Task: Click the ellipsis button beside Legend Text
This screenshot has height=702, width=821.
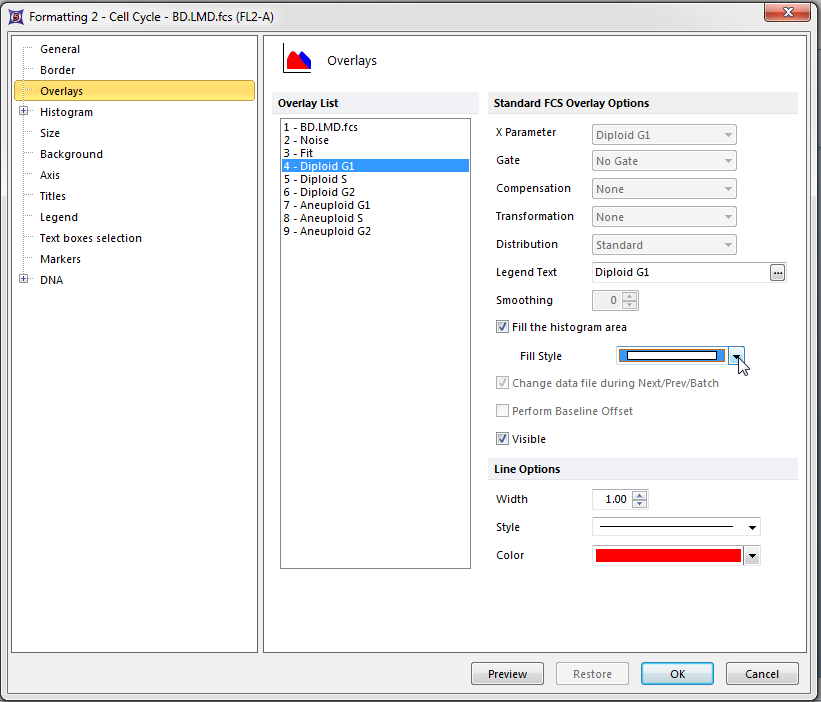Action: [778, 272]
